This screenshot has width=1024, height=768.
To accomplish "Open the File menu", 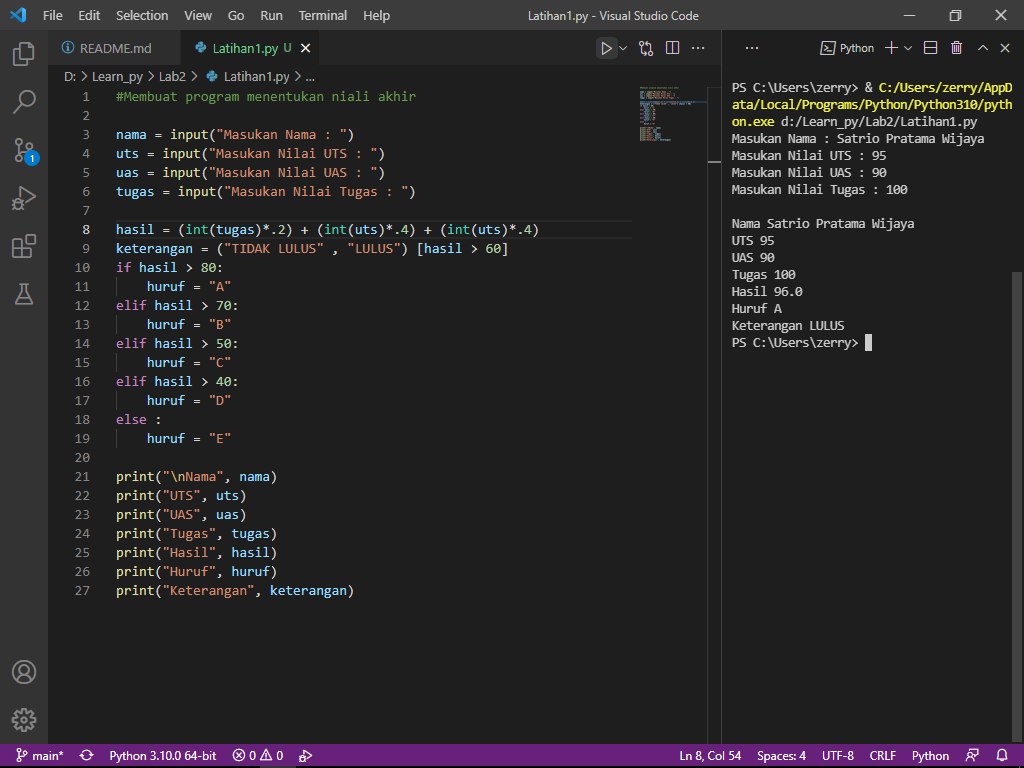I will pos(53,16).
